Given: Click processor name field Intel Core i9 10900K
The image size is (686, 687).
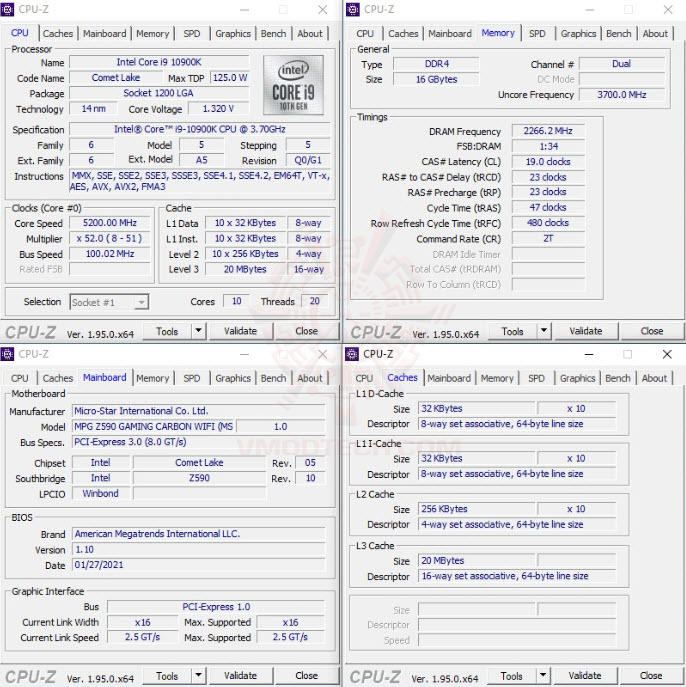Looking at the screenshot, I should point(159,62).
